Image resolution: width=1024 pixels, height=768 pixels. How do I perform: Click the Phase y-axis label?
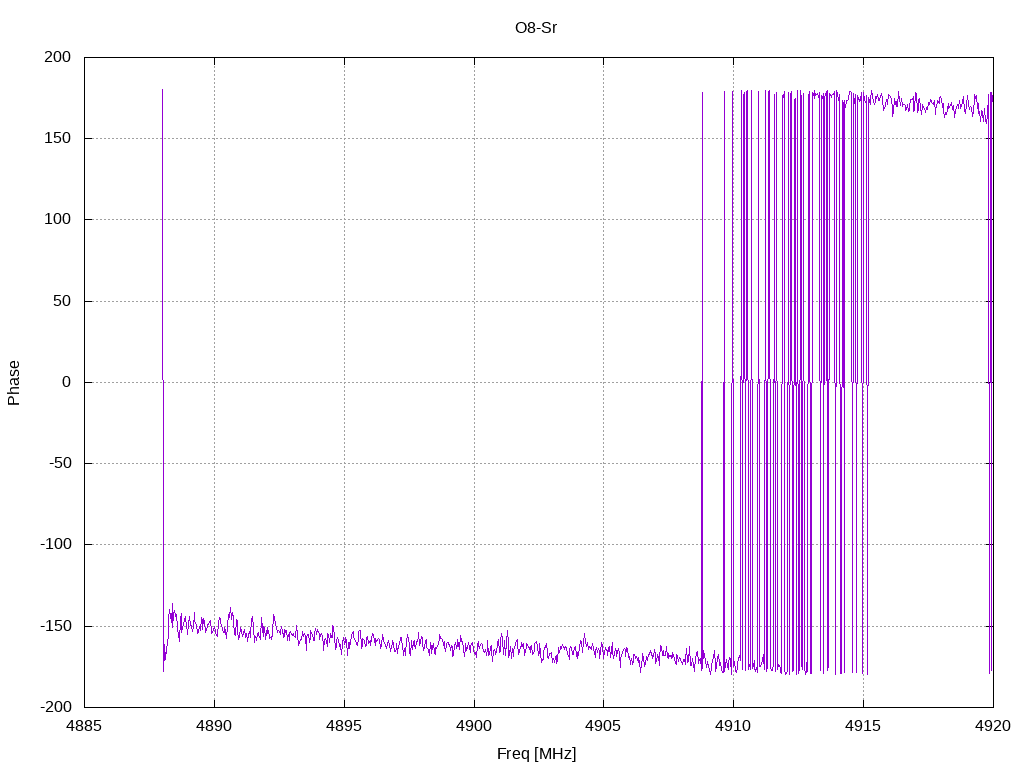tap(14, 383)
